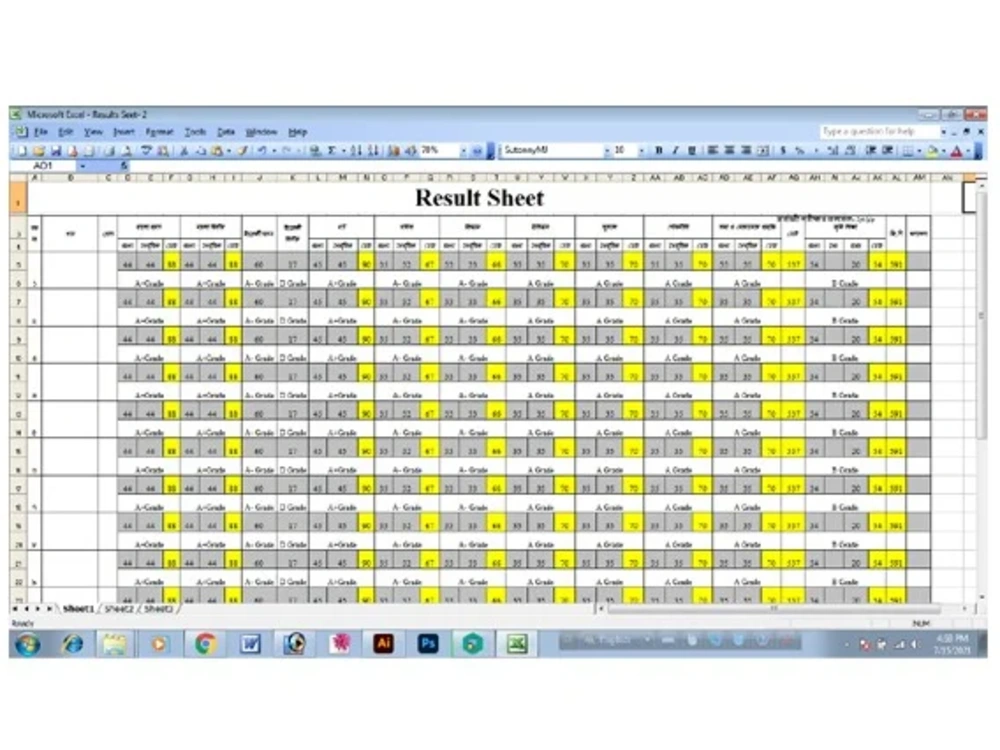Open the zoom percentage dropdown
The image size is (1000, 750).
coord(464,151)
